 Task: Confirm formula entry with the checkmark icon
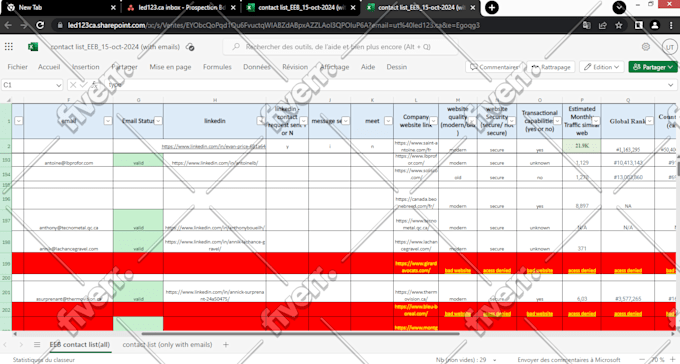[83, 85]
